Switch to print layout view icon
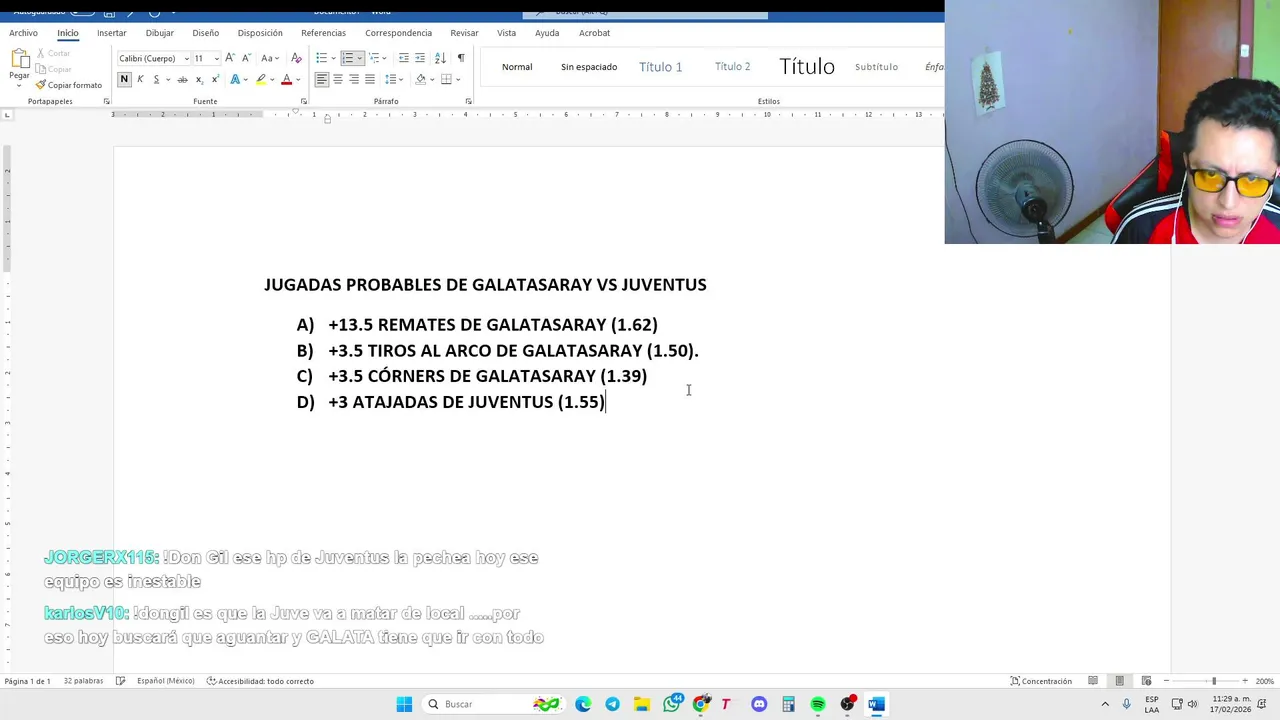Viewport: 1280px width, 720px height. [1119, 681]
